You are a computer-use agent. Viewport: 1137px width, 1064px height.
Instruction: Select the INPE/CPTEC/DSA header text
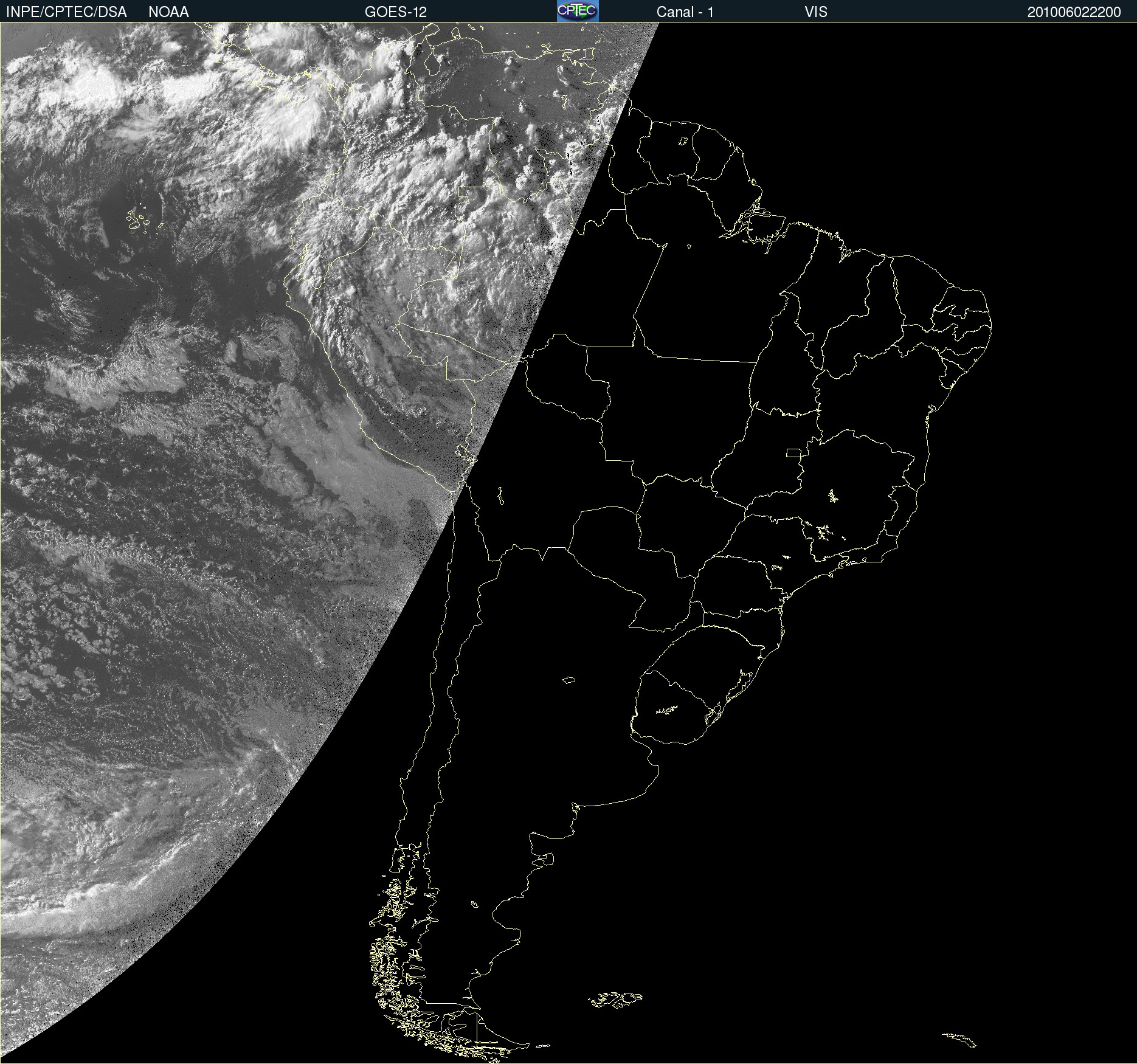tap(66, 12)
